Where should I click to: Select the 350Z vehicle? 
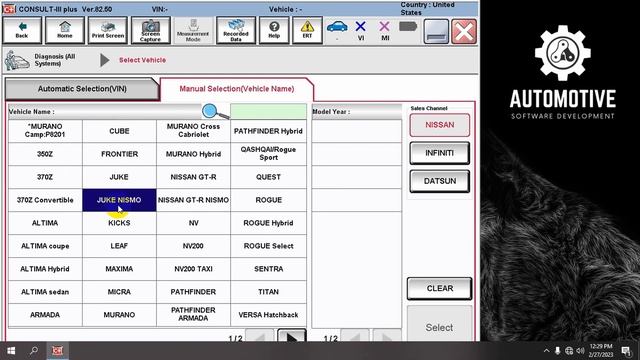(45, 154)
